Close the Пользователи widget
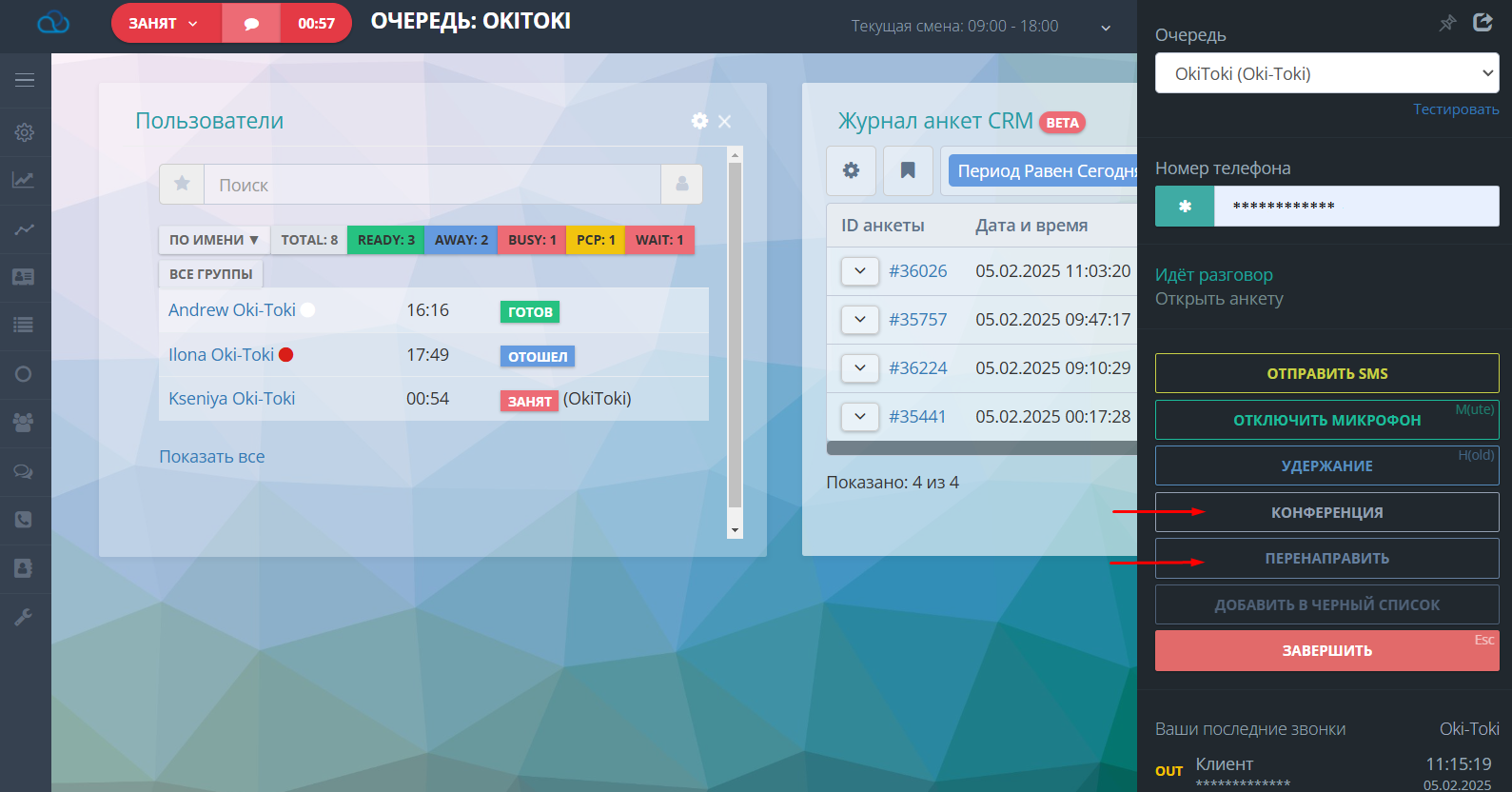The height and width of the screenshot is (792, 1512). click(725, 122)
